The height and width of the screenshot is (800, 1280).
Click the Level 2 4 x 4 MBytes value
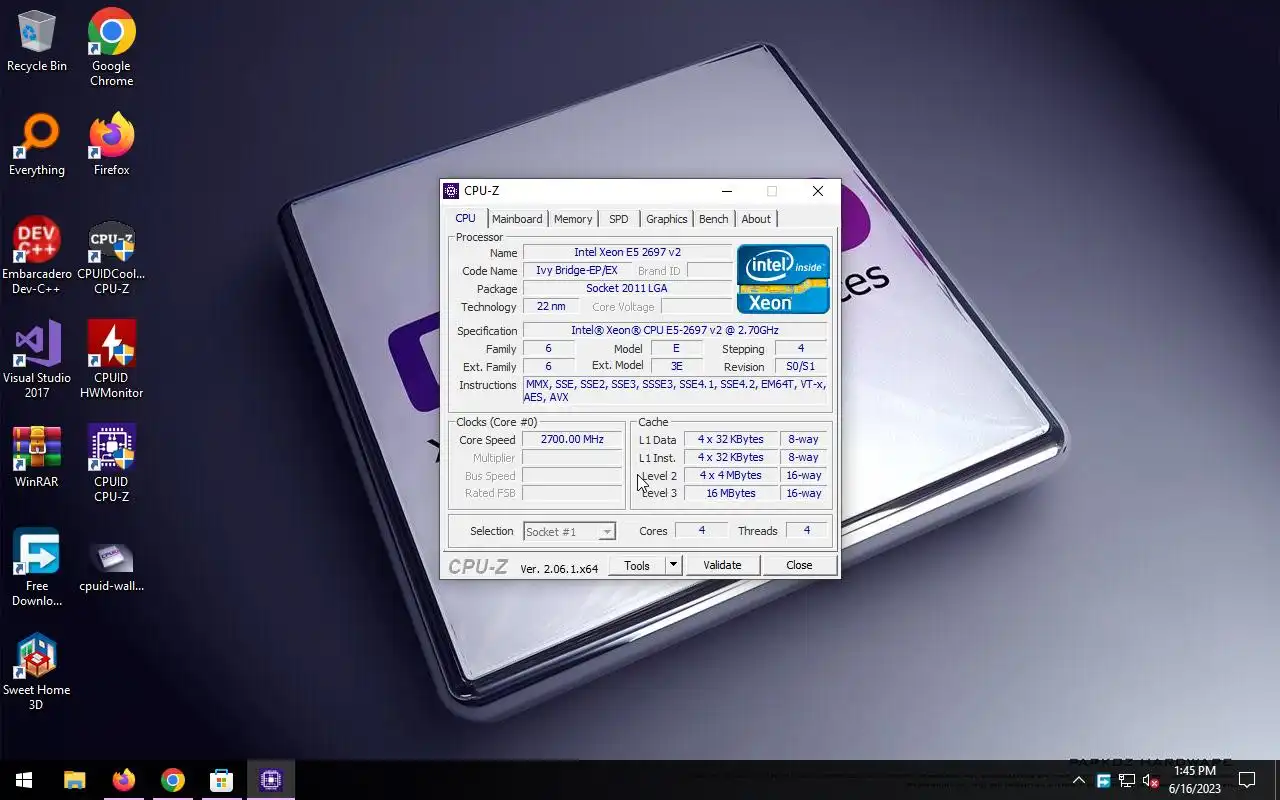coord(731,476)
